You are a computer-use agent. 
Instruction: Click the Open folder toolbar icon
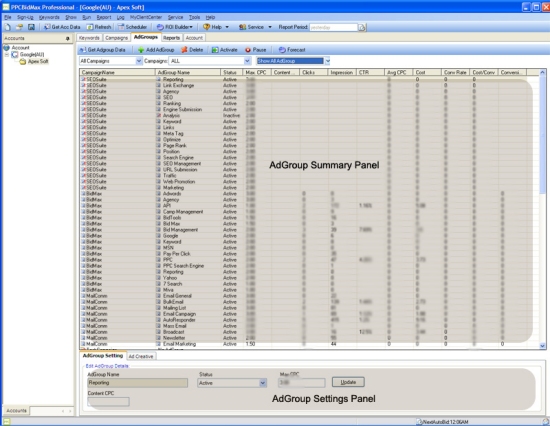[19, 27]
